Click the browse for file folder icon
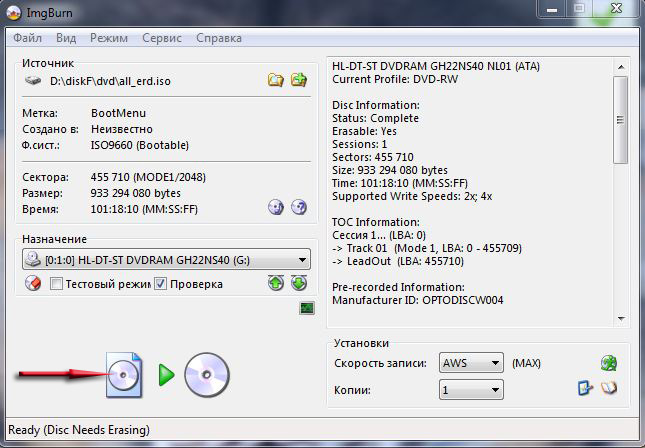The width and height of the screenshot is (645, 448). (x=276, y=79)
